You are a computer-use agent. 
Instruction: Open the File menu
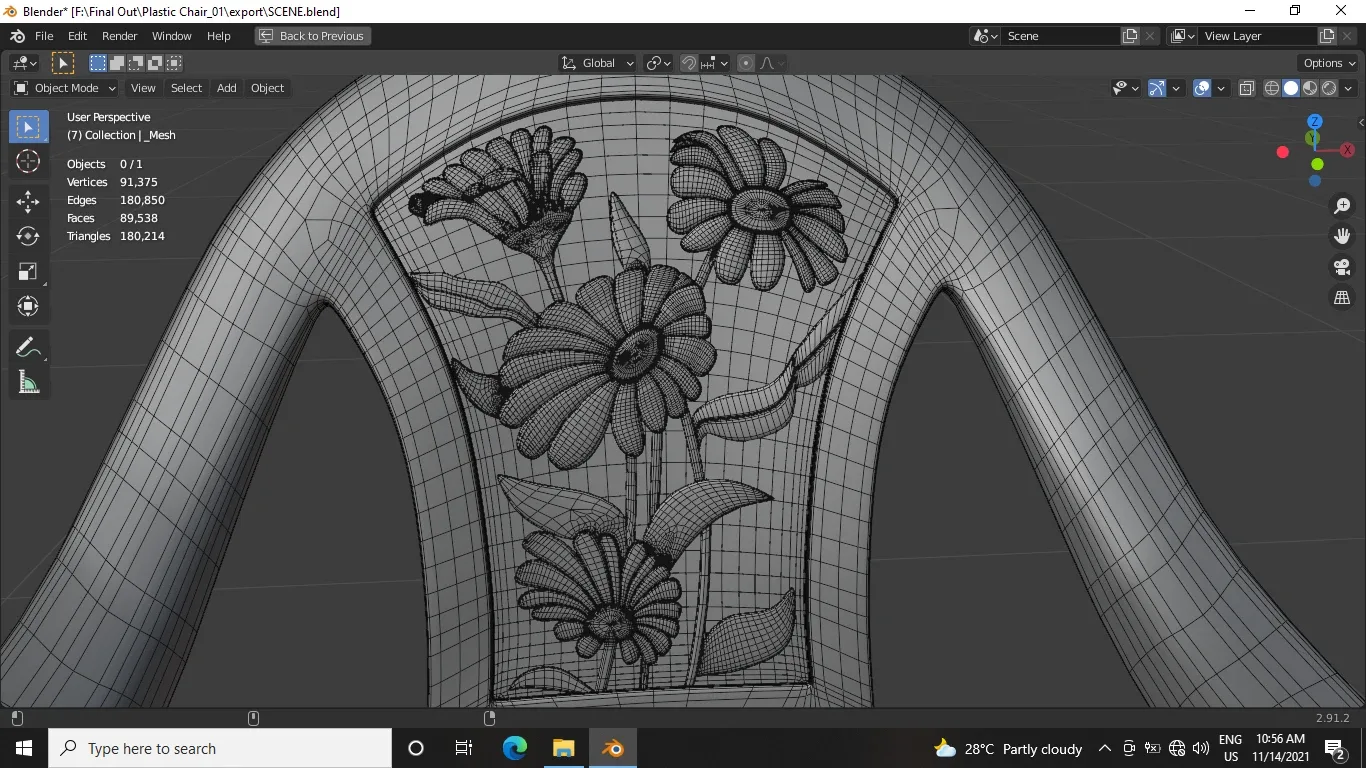pos(44,36)
